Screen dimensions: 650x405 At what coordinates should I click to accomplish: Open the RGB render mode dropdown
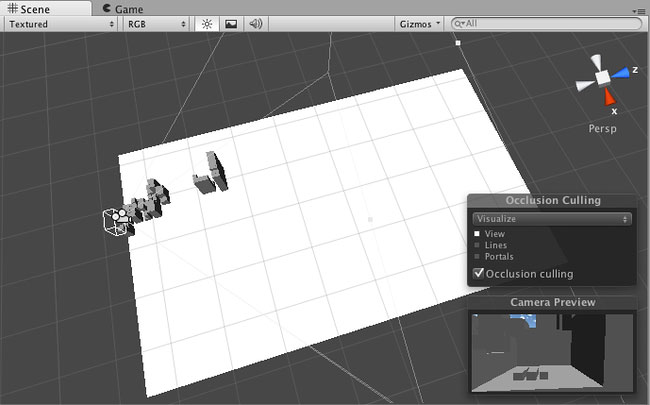tap(156, 24)
